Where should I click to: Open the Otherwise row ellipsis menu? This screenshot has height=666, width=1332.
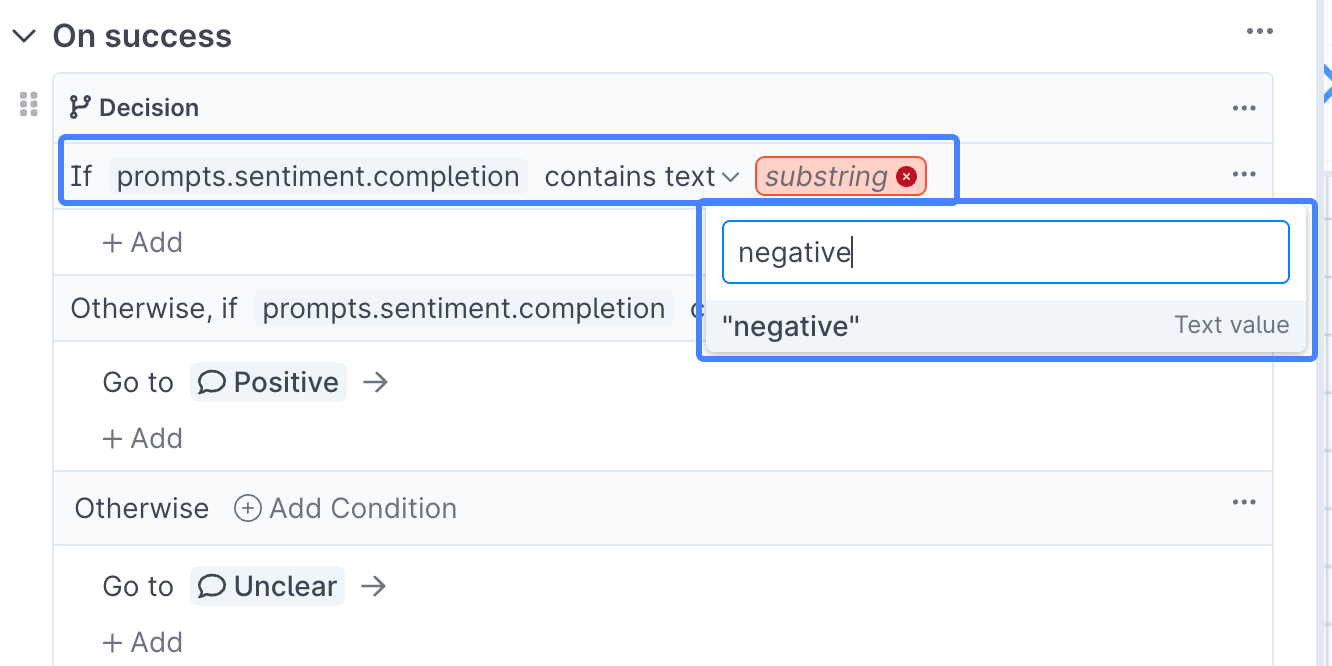click(1244, 503)
